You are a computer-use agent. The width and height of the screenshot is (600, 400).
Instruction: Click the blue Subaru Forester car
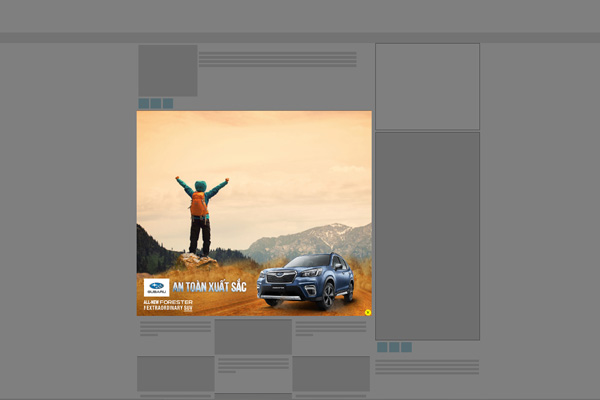(305, 280)
